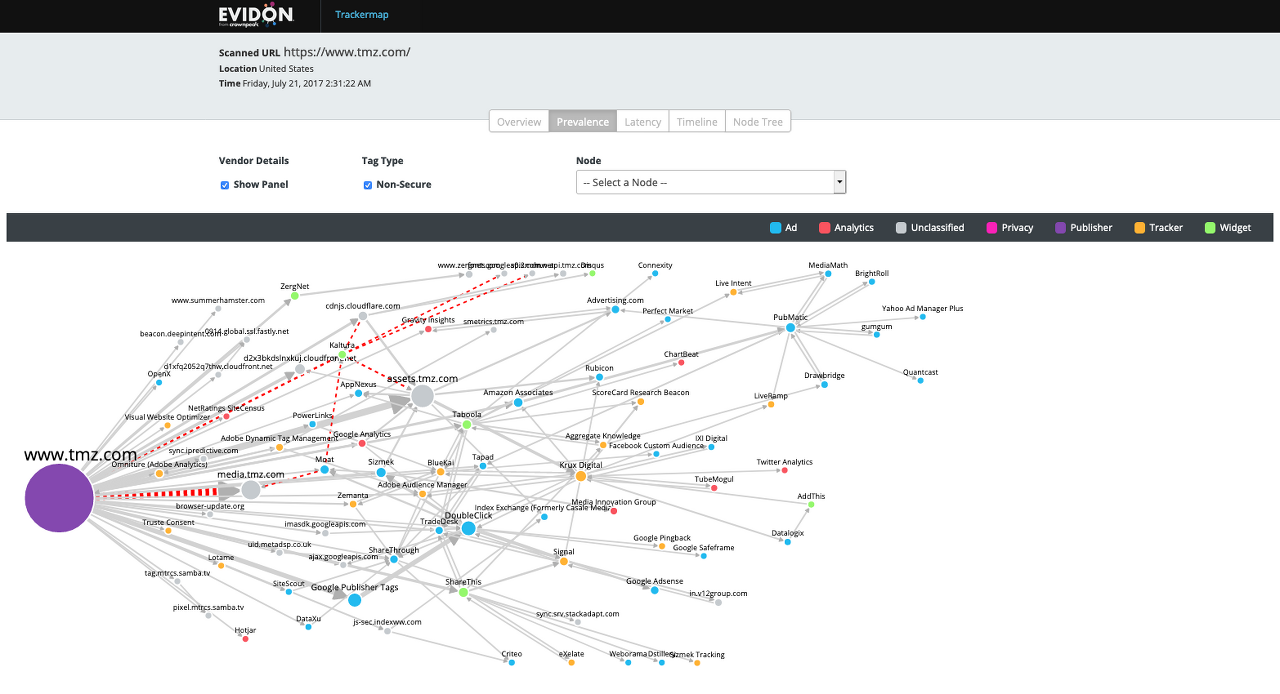Select the assets.tmz.com node

(x=422, y=396)
